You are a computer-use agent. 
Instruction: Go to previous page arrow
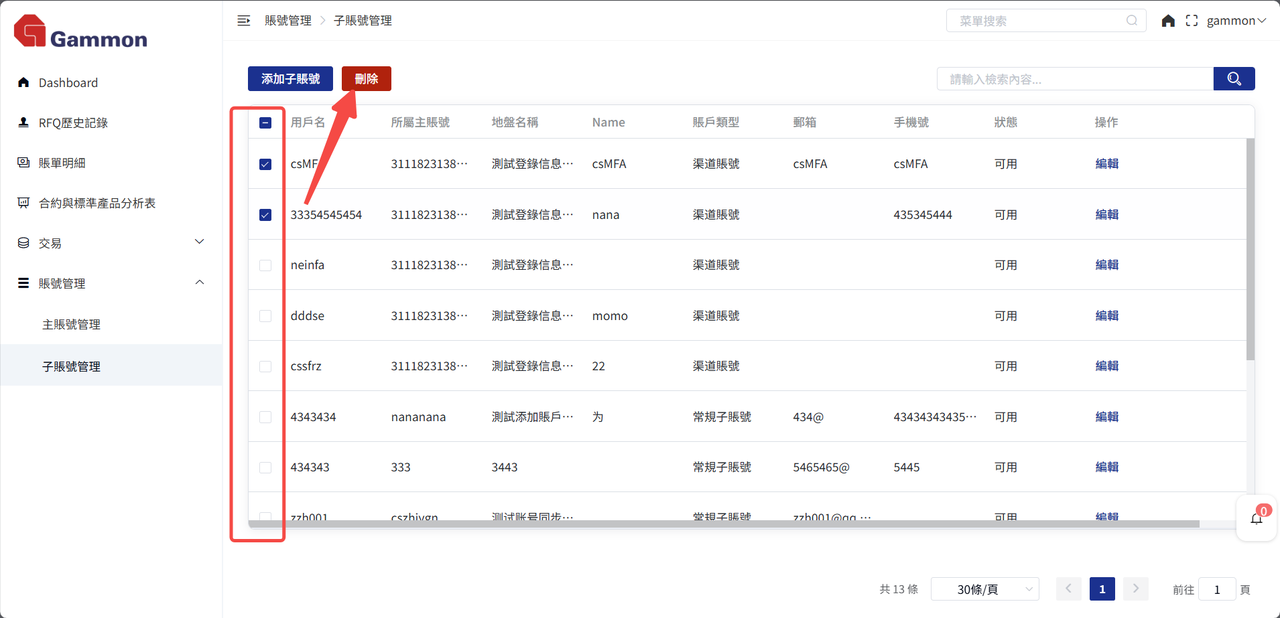[1069, 589]
